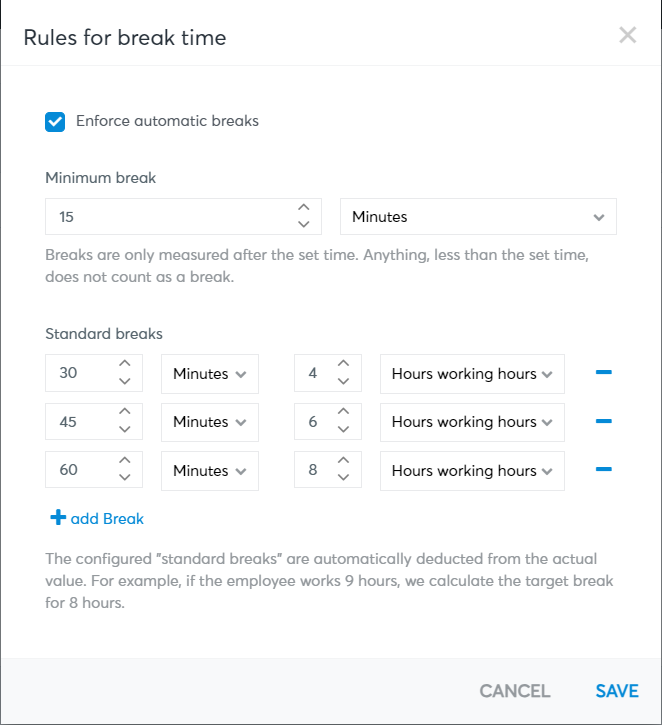Cancel the break time dialog
The image size is (662, 725).
[x=515, y=691]
